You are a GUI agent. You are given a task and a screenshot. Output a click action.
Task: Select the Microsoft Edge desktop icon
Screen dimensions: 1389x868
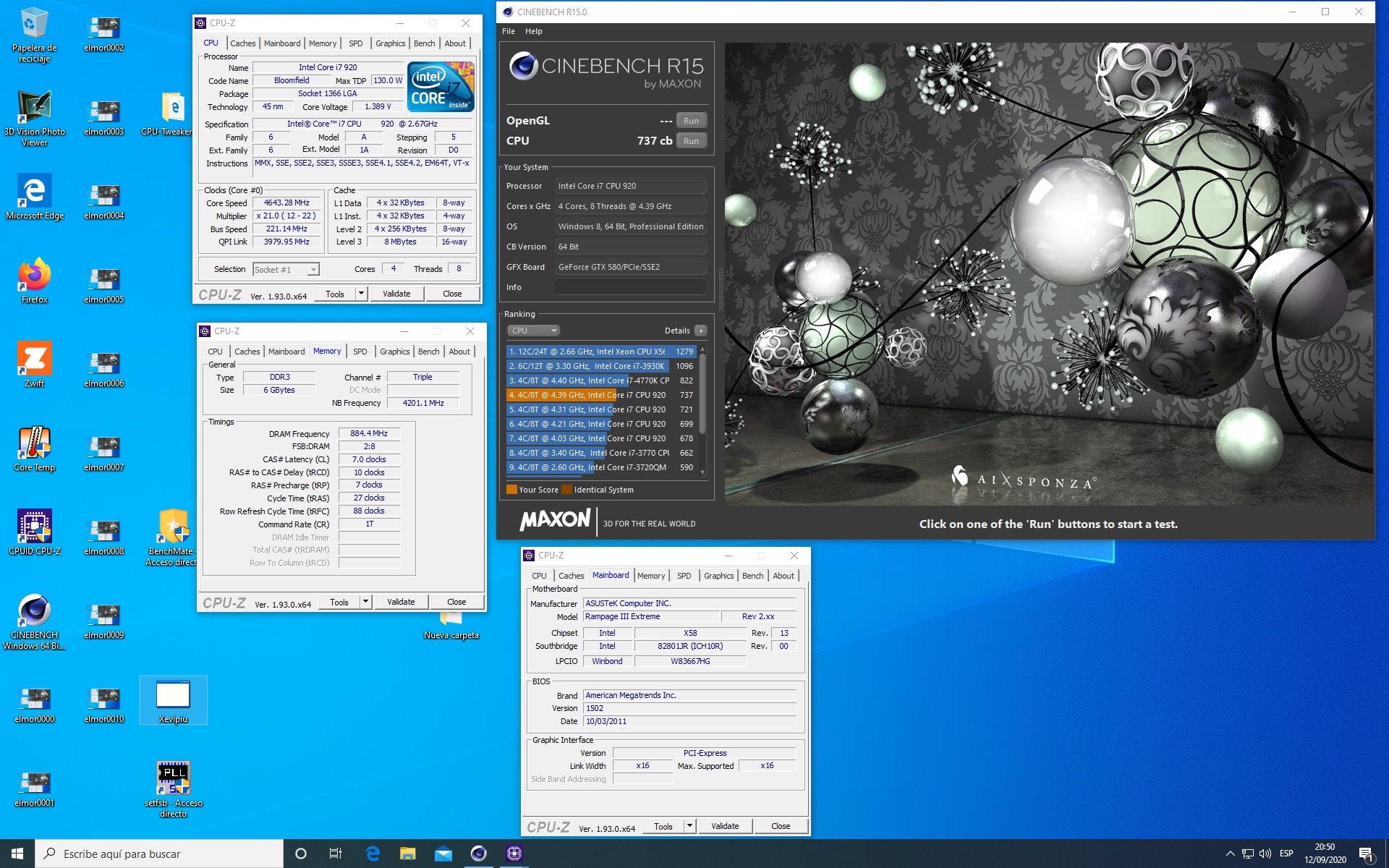click(x=34, y=197)
